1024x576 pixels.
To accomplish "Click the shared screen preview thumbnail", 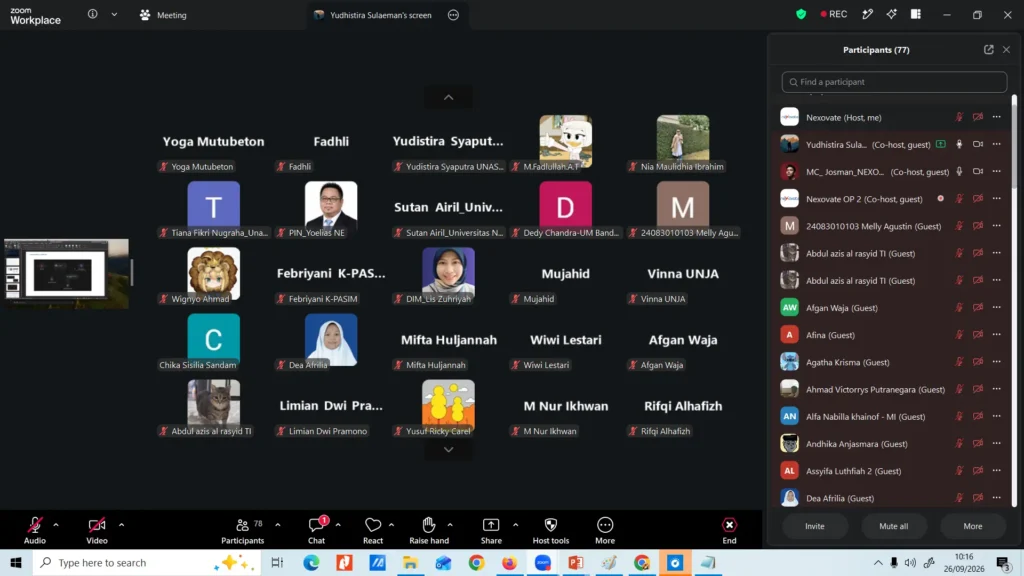I will (67, 274).
